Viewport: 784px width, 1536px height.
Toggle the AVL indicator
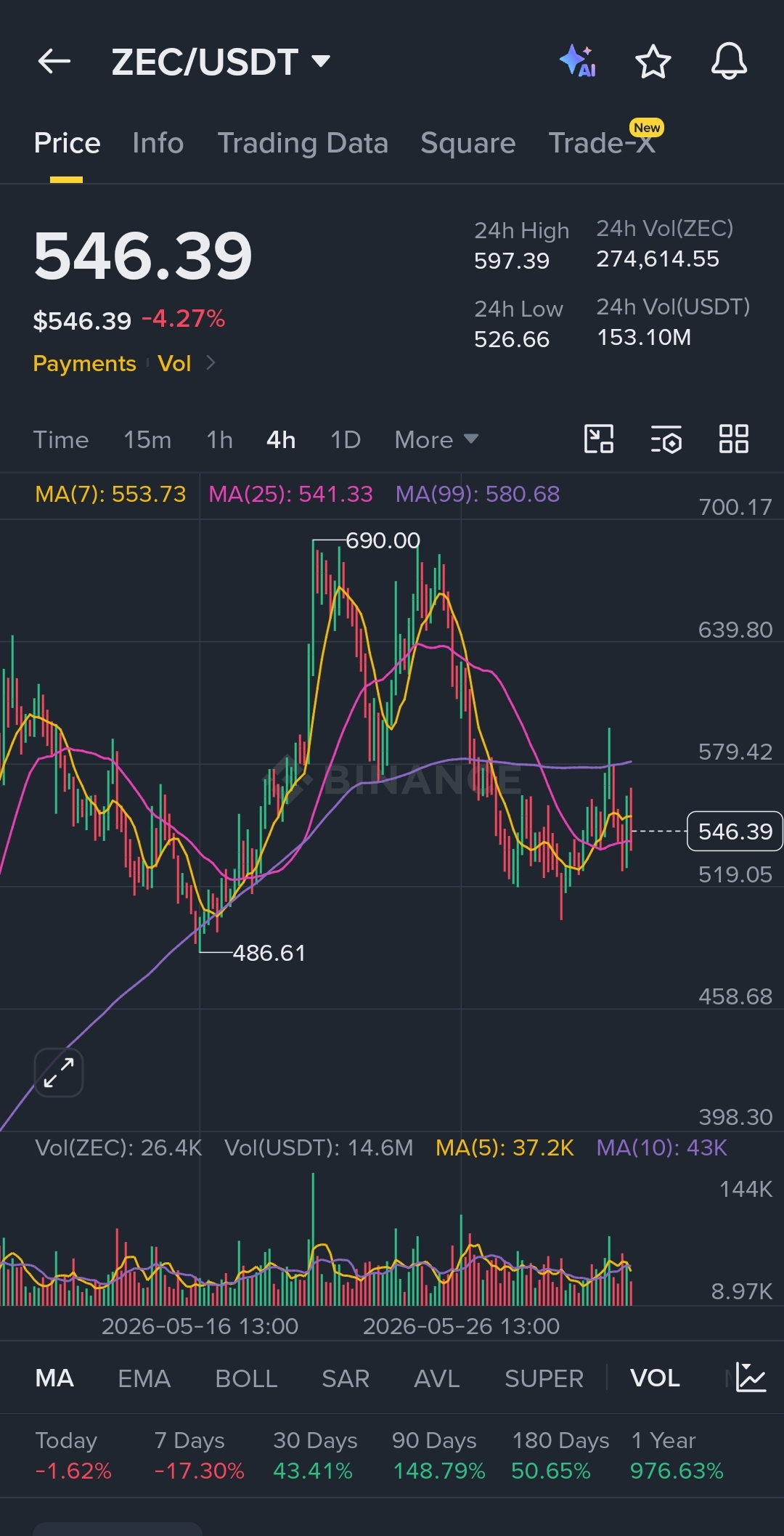[x=437, y=1378]
